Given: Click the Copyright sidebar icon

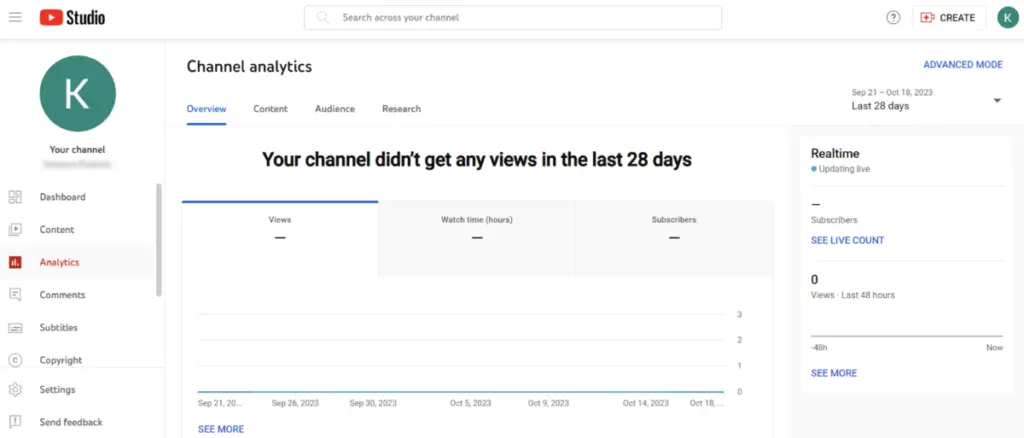Looking at the screenshot, I should coord(15,360).
